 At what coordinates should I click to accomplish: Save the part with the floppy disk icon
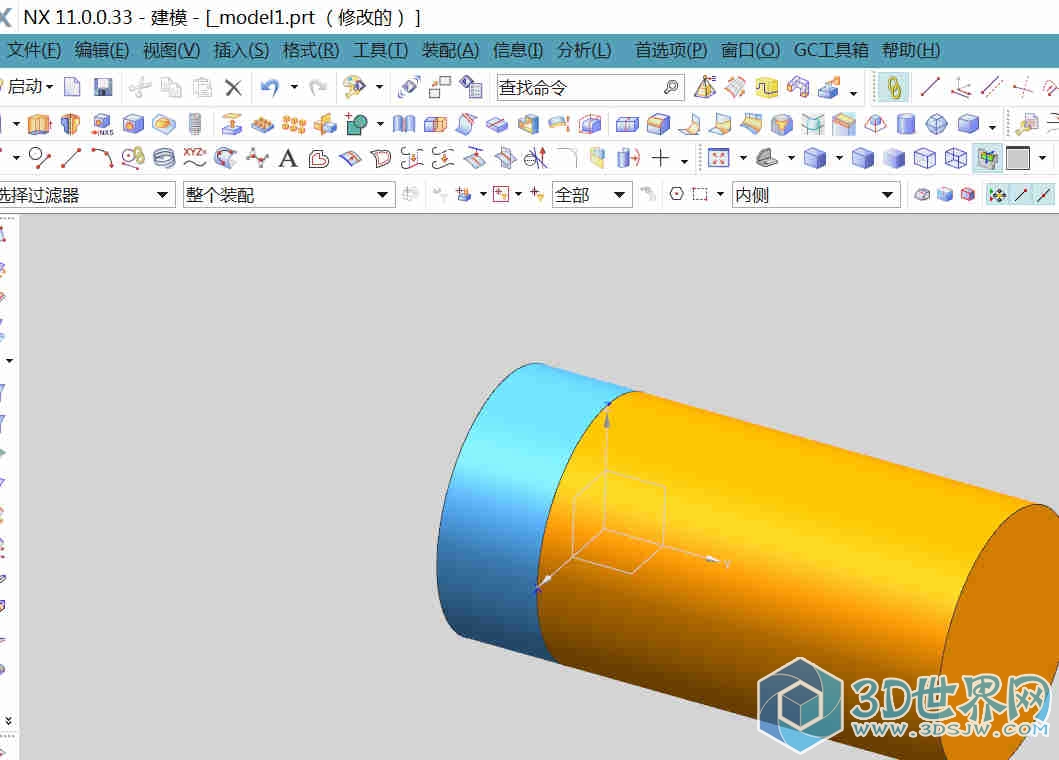coord(103,86)
